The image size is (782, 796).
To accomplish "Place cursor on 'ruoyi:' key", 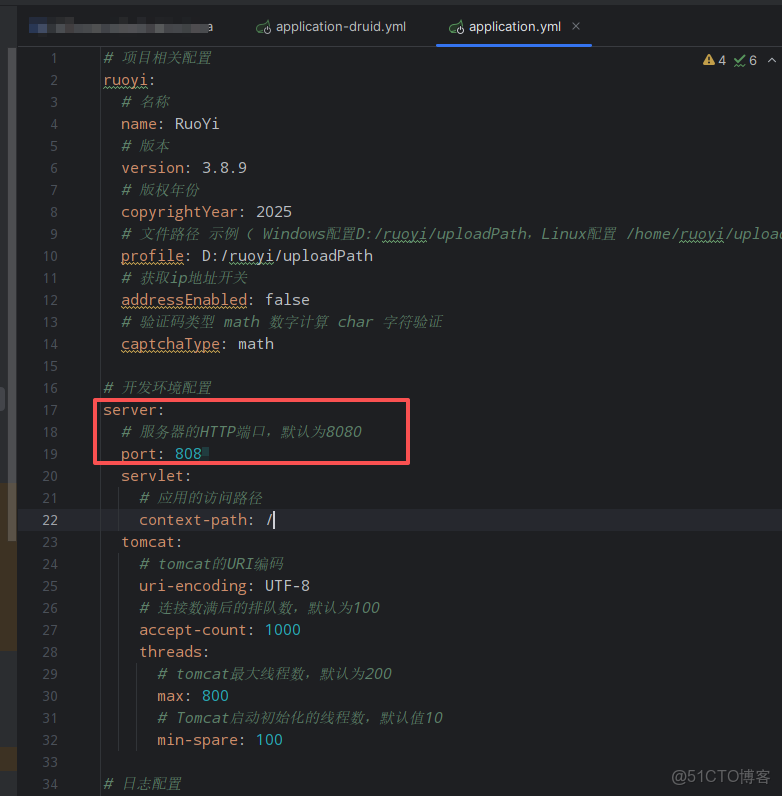I will 129,80.
